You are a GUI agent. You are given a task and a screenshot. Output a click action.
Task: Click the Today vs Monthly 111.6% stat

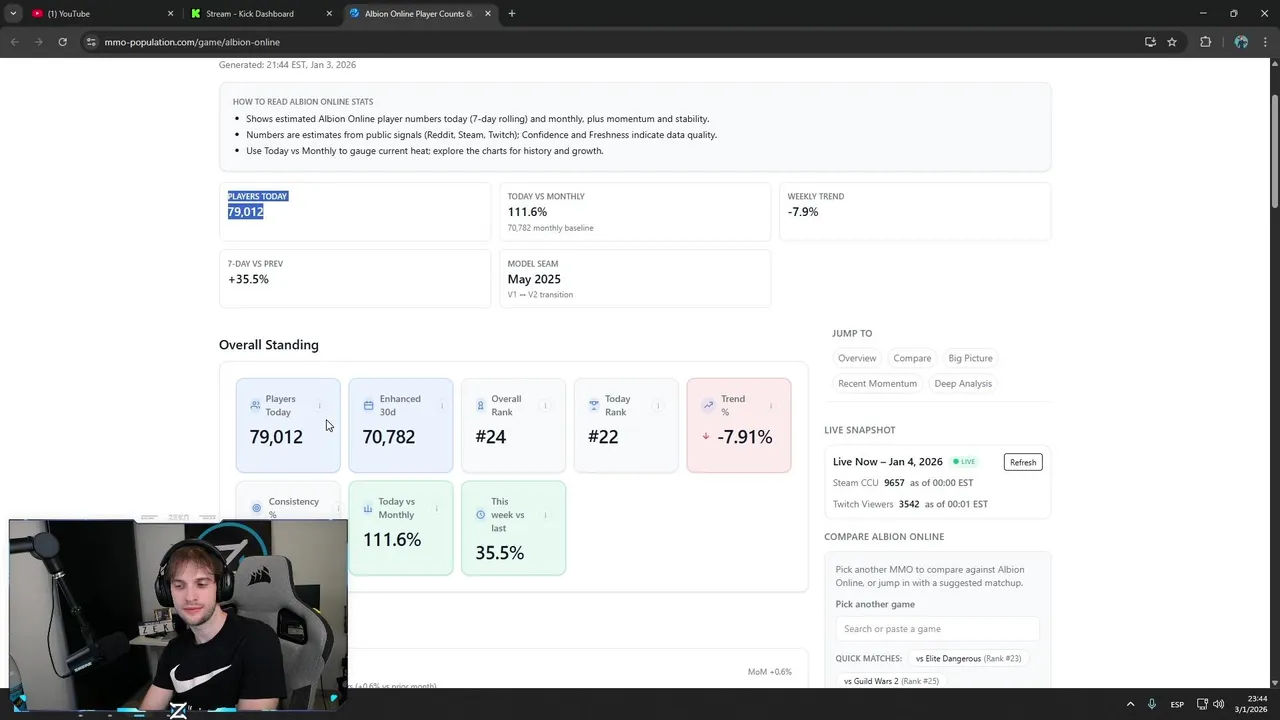(527, 212)
